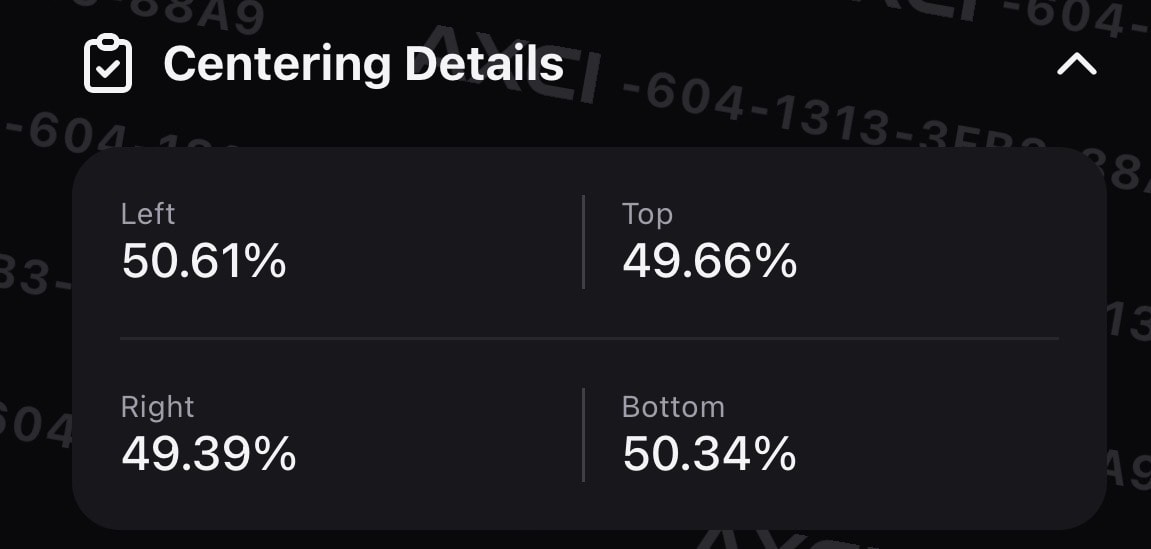Click the 50.34% bottom value
Screen dimensions: 1151x549
[x=709, y=454]
